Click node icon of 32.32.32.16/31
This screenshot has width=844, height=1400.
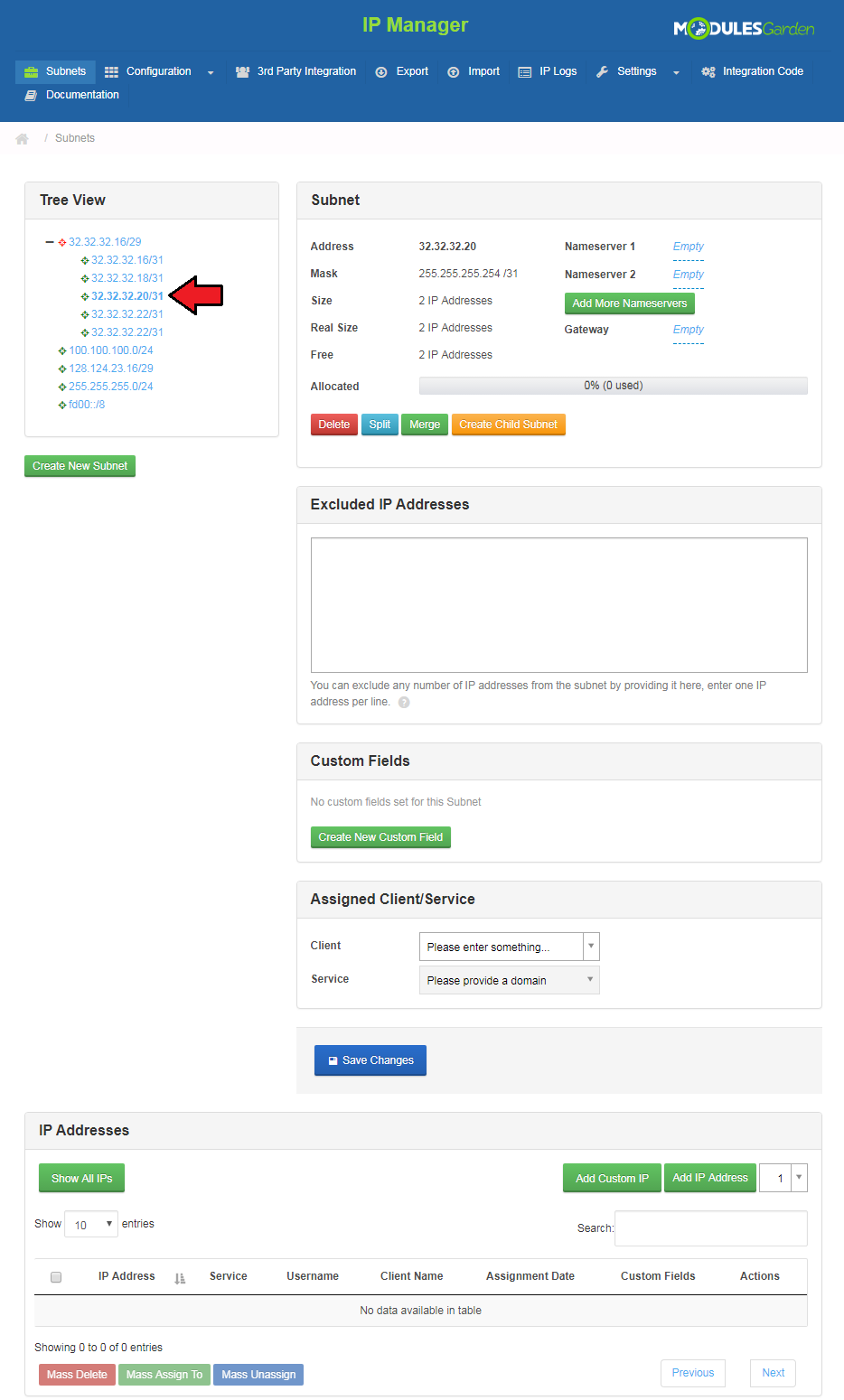(x=85, y=260)
